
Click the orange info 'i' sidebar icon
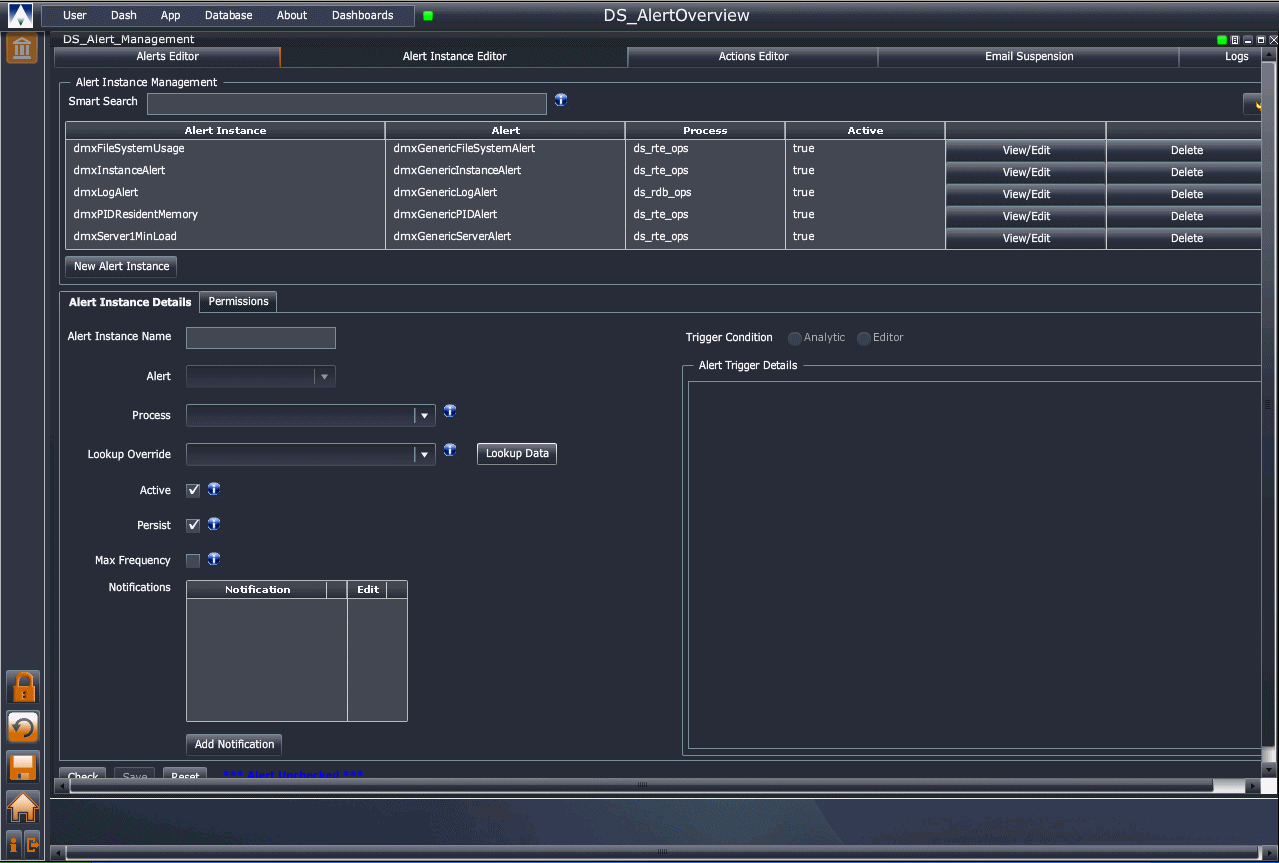point(13,843)
